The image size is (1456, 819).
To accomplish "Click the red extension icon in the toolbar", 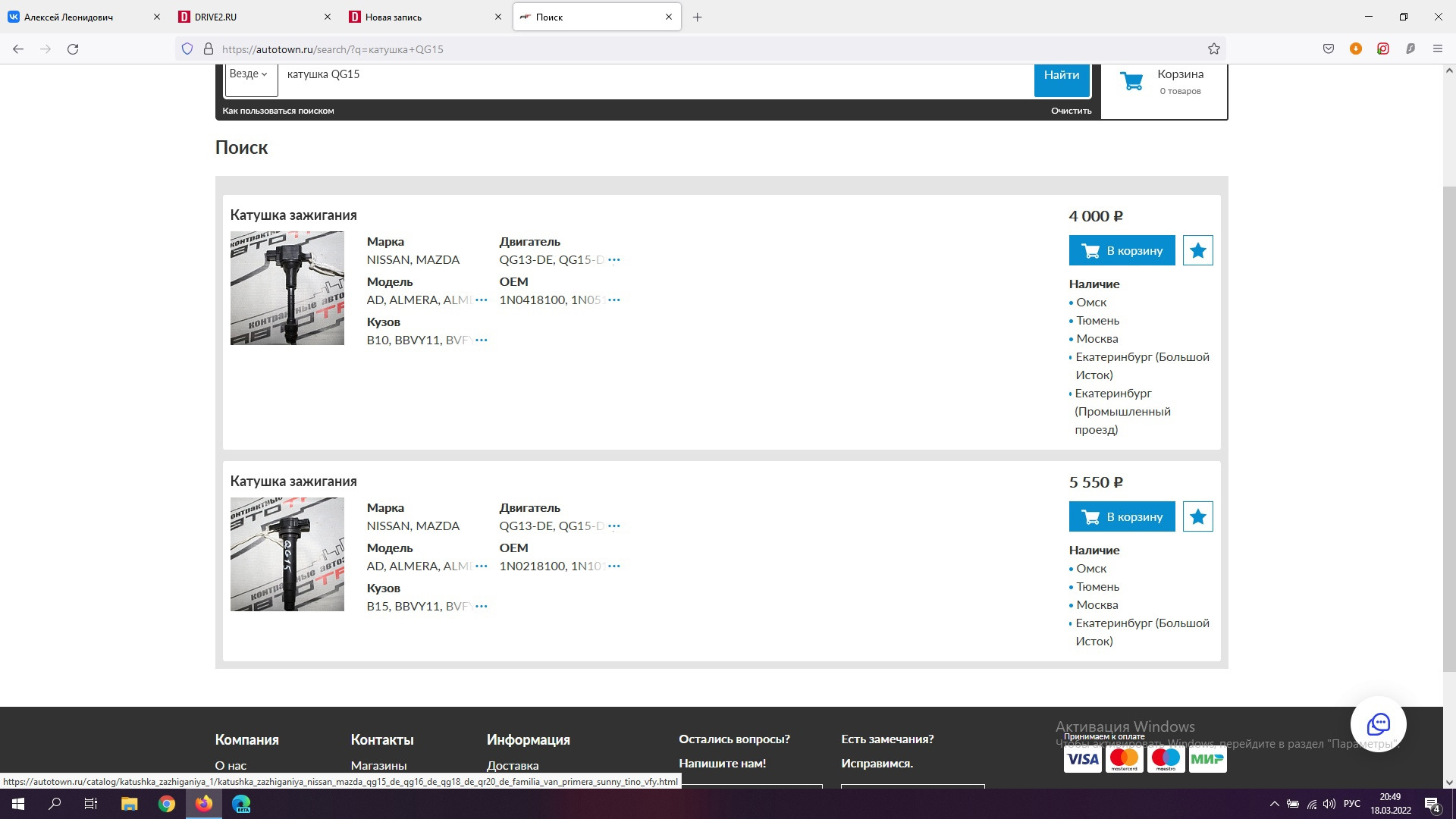I will [1383, 49].
